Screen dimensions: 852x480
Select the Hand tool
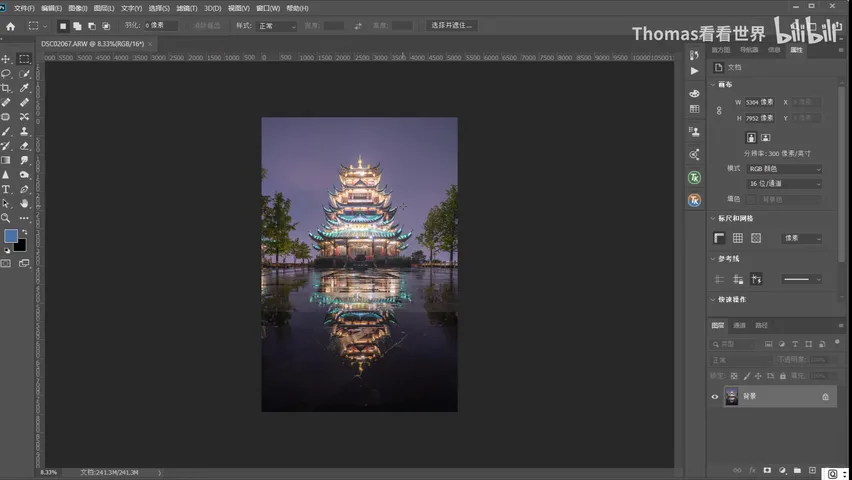click(x=24, y=203)
